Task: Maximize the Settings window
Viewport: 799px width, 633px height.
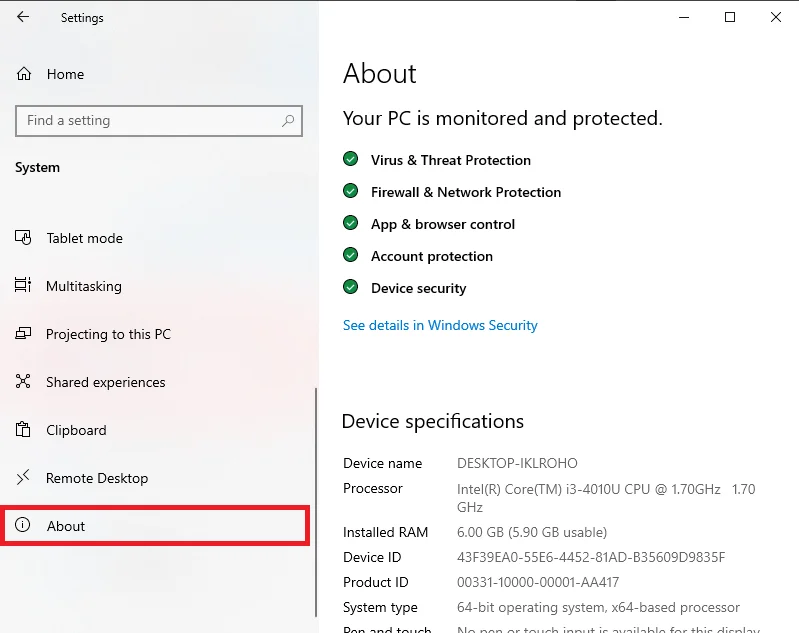Action: pyautogui.click(x=730, y=17)
